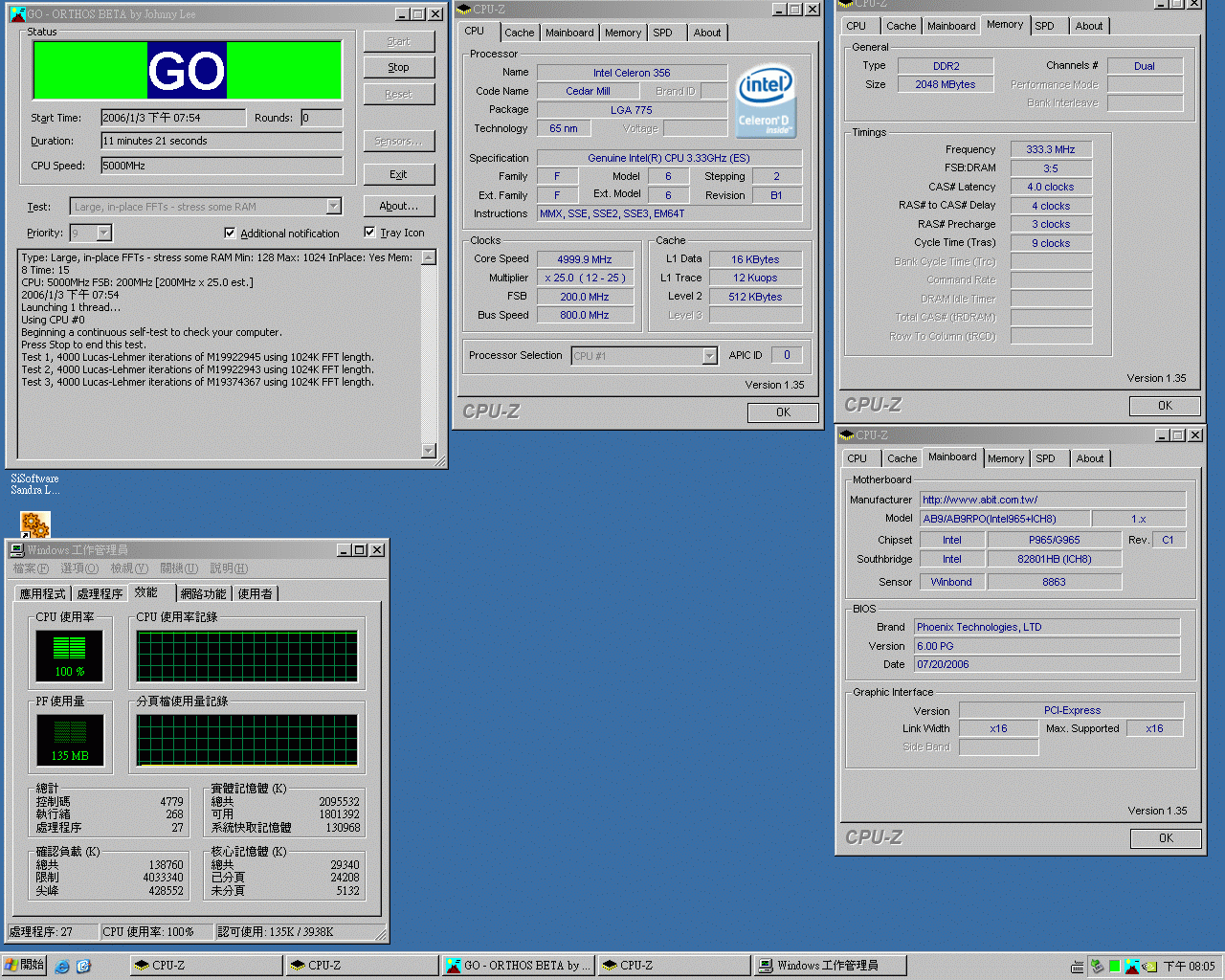
Task: Click the PF usage 135 MB meter
Action: 69,740
